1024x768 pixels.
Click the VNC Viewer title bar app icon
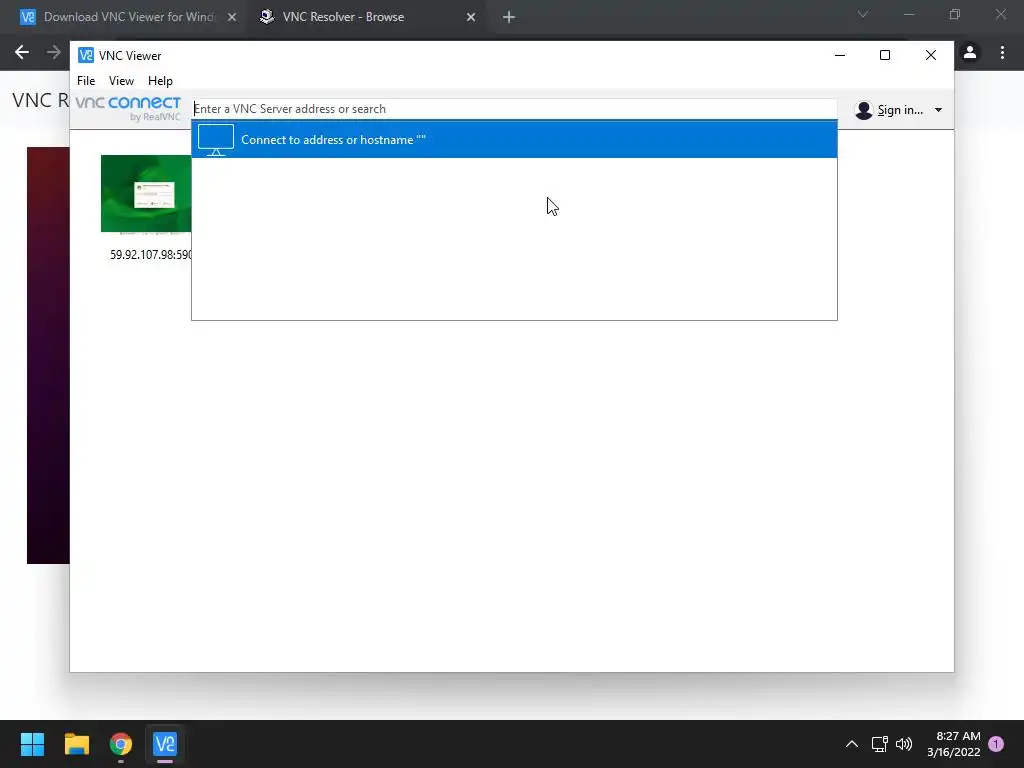tap(86, 56)
